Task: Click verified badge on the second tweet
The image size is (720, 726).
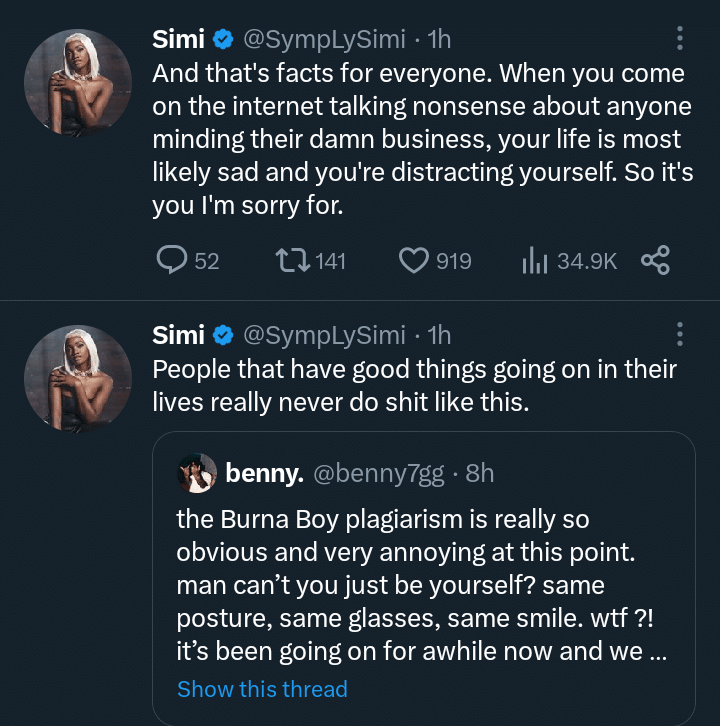Action: click(x=225, y=335)
